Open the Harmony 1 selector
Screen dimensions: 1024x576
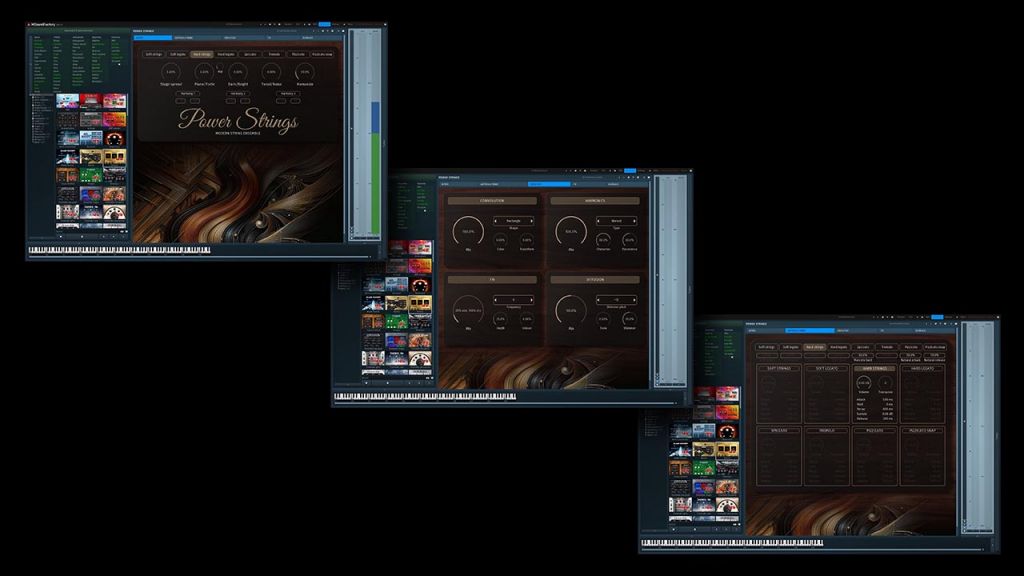coord(187,93)
